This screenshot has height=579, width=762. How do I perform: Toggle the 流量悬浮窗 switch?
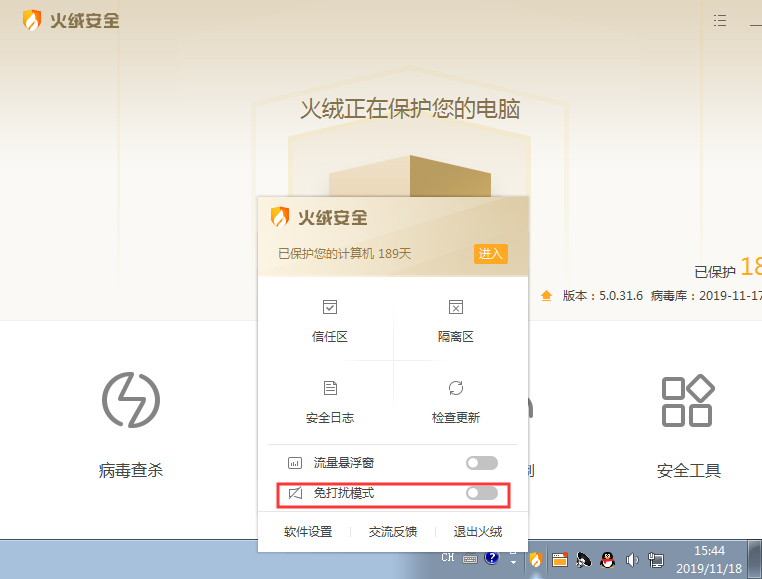(482, 463)
